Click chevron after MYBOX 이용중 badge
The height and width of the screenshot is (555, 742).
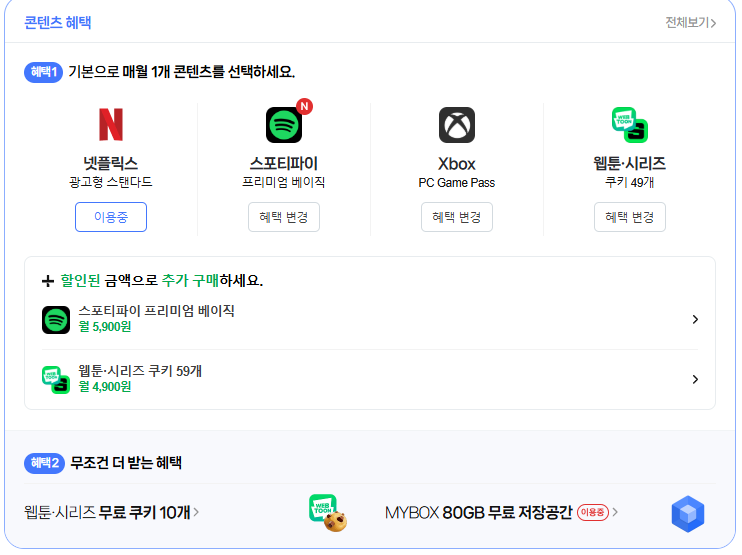coord(615,512)
